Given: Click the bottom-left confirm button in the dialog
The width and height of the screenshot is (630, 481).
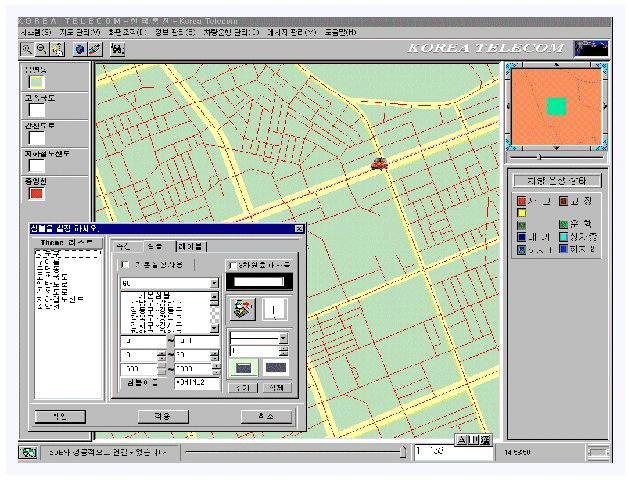Looking at the screenshot, I should pyautogui.click(x=60, y=415).
